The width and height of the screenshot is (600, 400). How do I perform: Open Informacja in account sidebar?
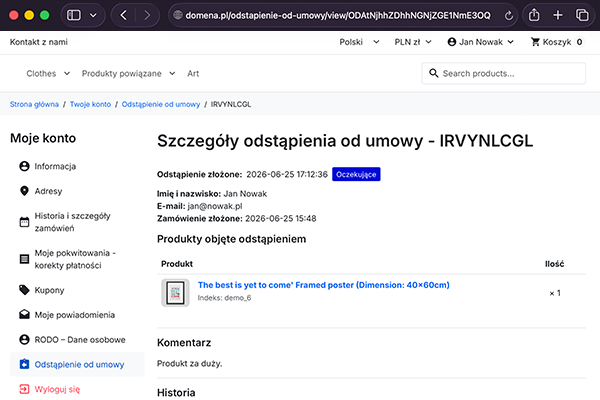point(55,166)
